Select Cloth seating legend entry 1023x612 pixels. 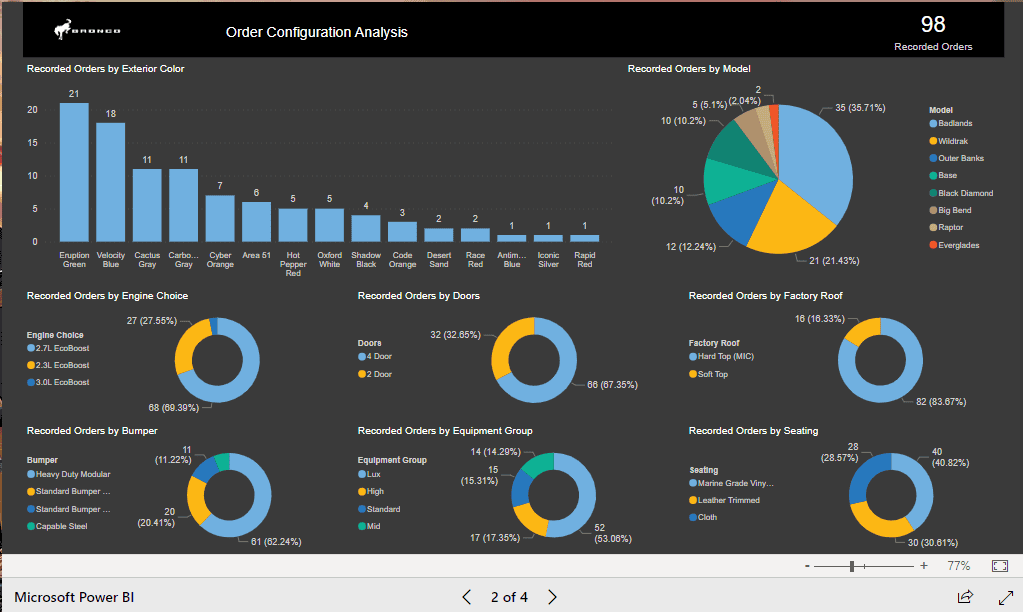(703, 517)
